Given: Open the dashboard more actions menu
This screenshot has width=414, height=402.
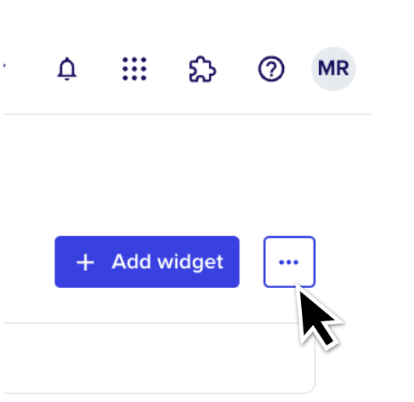Looking at the screenshot, I should coord(289,262).
